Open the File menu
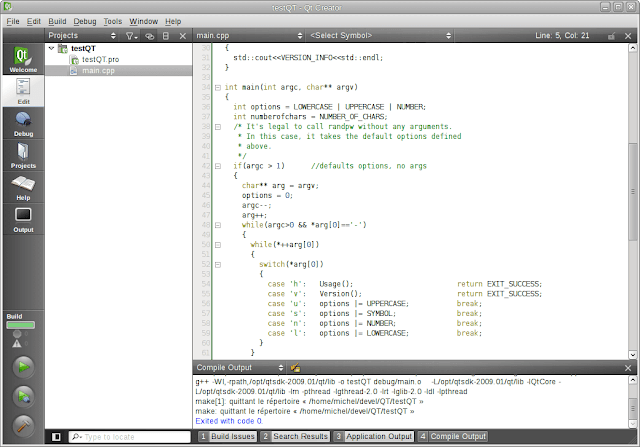 (x=13, y=21)
